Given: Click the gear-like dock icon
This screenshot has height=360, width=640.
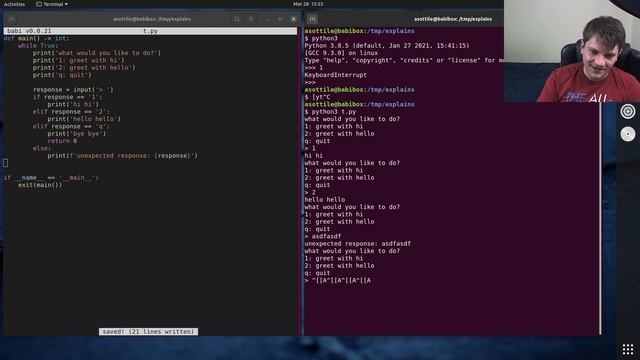Looking at the screenshot, I should click(x=628, y=111).
